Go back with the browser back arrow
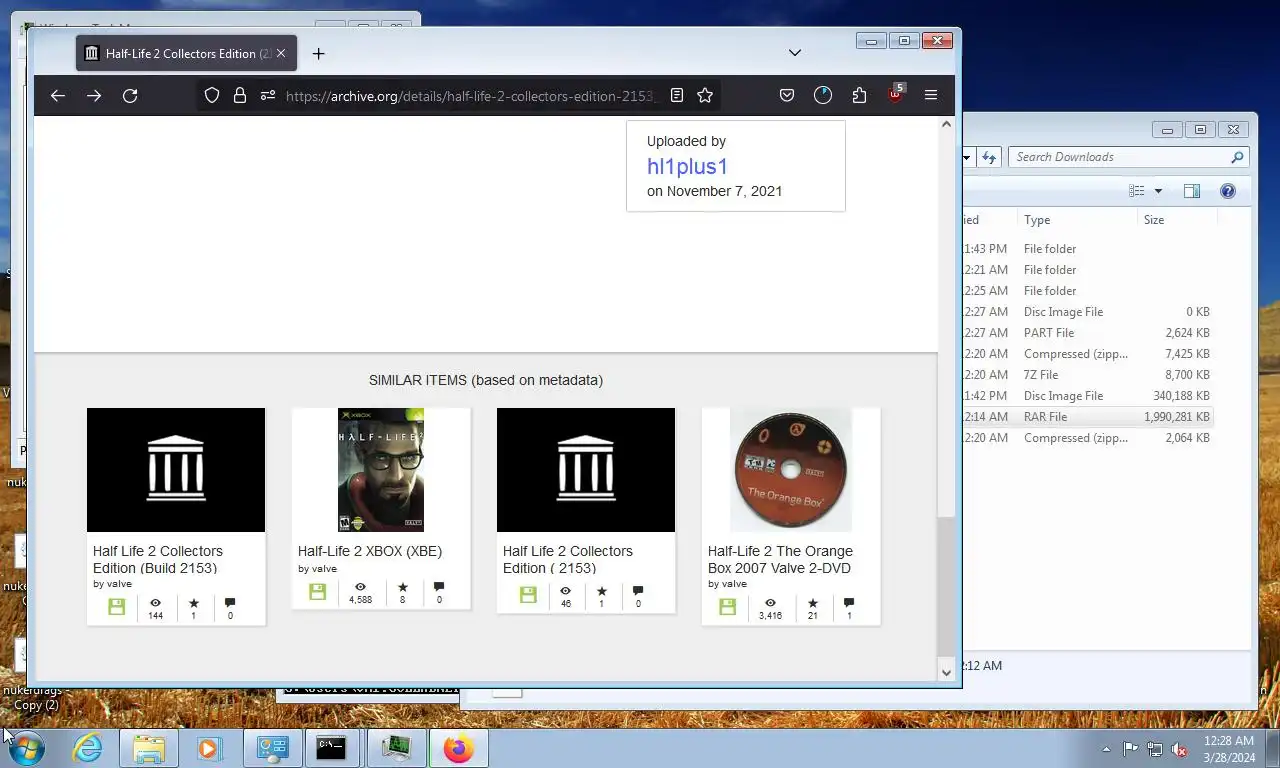Viewport: 1280px width, 768px height. tap(58, 95)
